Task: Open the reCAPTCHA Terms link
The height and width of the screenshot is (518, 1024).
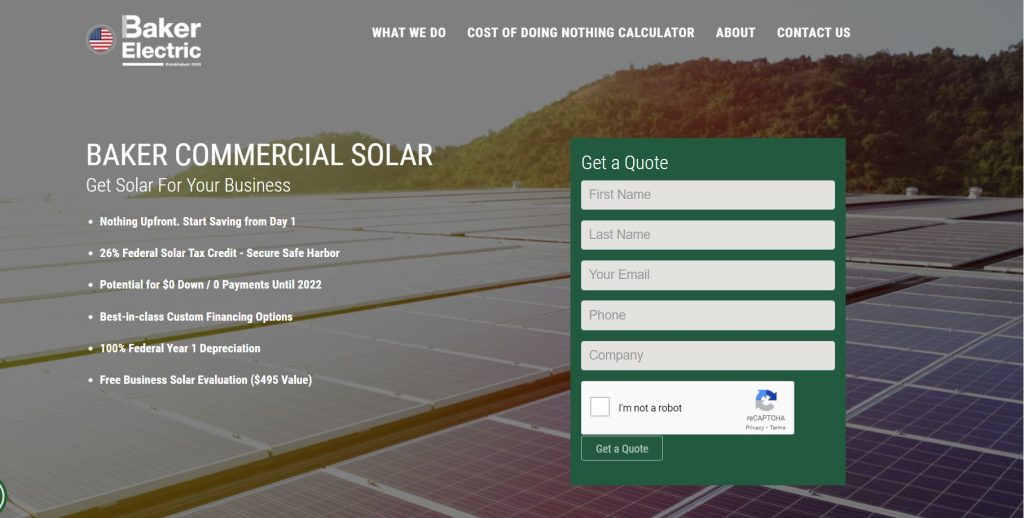Action: coord(778,428)
